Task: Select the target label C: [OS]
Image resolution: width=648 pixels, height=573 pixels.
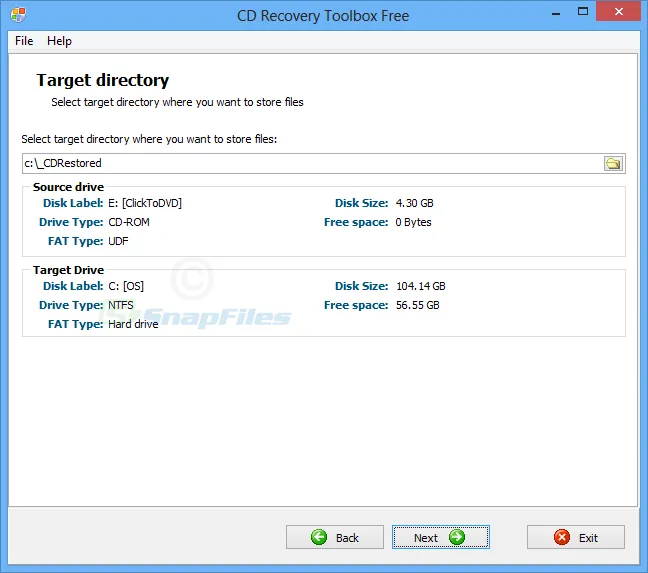Action: 126,286
